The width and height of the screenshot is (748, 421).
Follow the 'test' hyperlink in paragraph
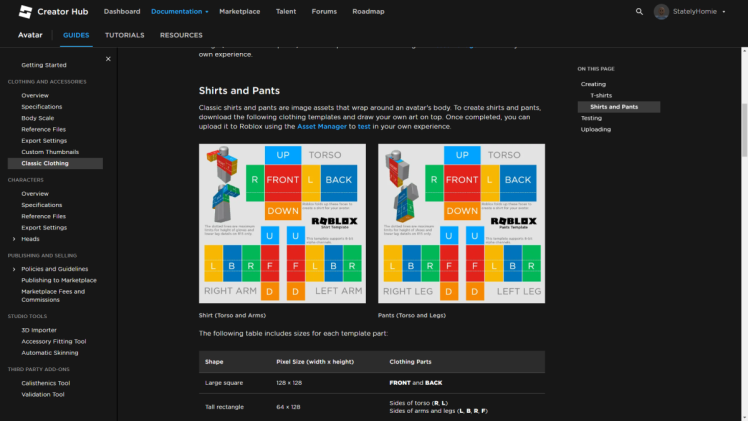point(364,127)
